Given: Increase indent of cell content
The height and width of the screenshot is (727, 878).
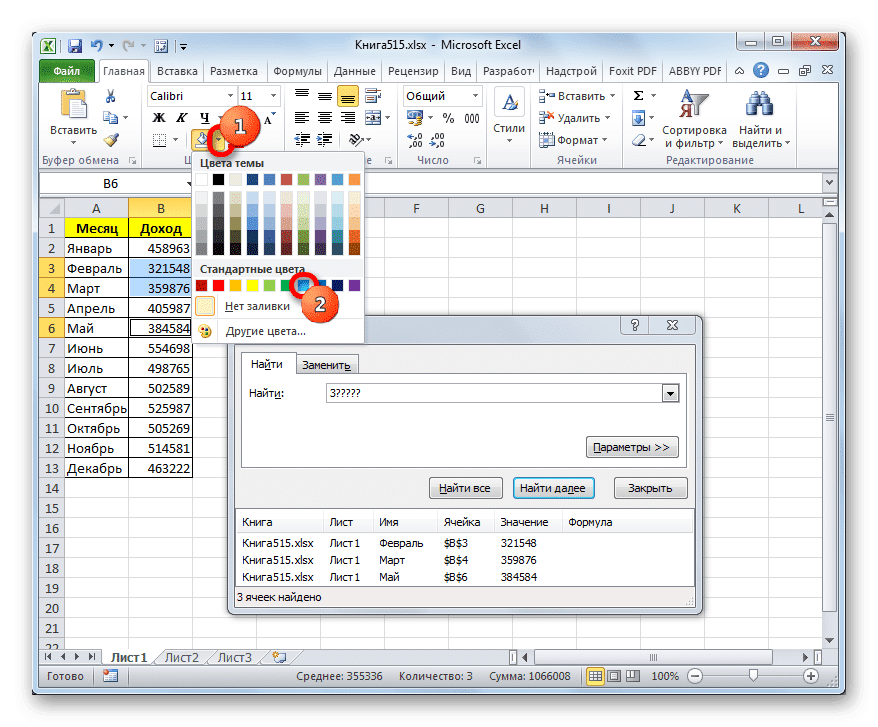Looking at the screenshot, I should pyautogui.click(x=325, y=139).
